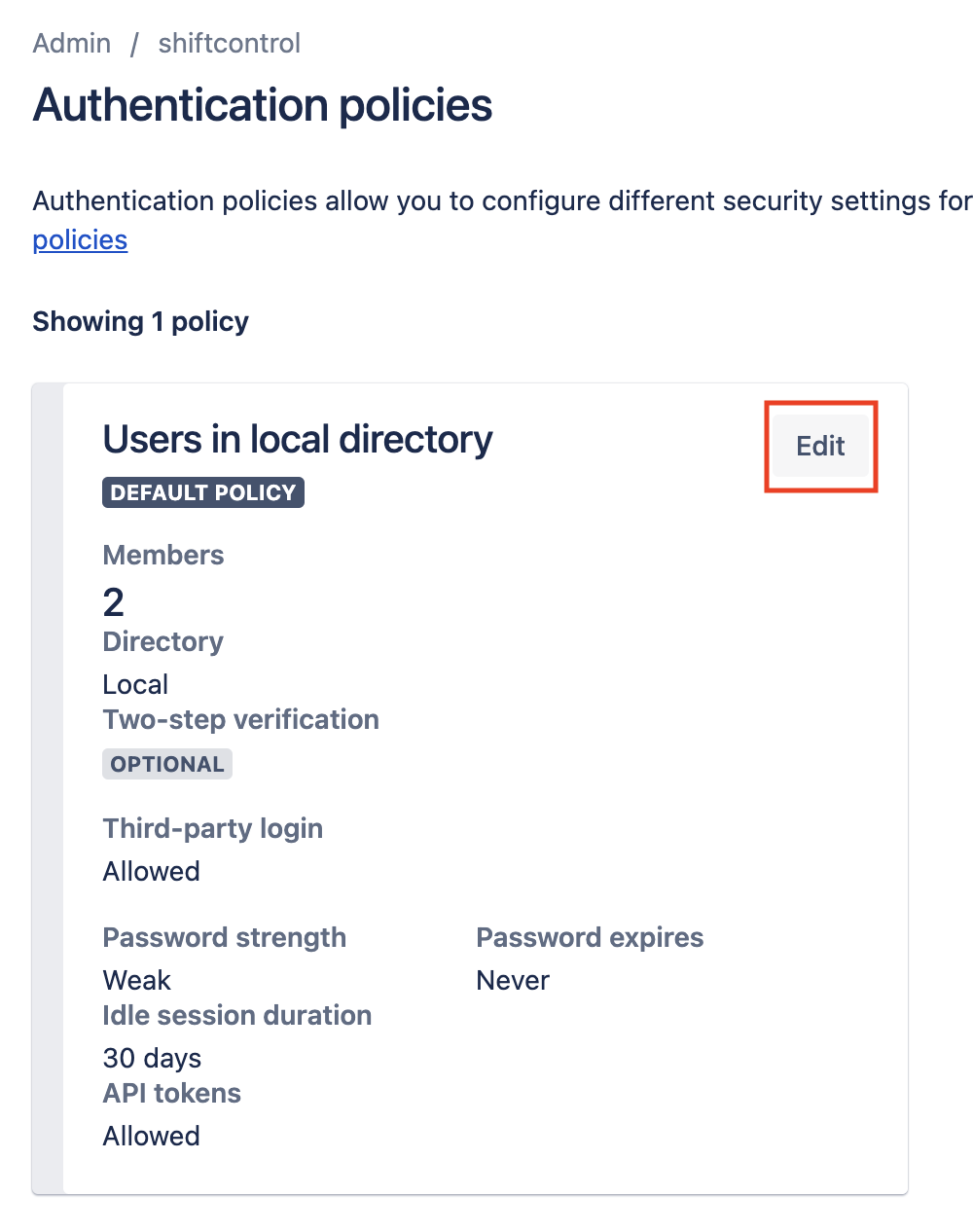Click the 'Idle session duration' label
The width and height of the screenshot is (973, 1232).
[x=237, y=1016]
